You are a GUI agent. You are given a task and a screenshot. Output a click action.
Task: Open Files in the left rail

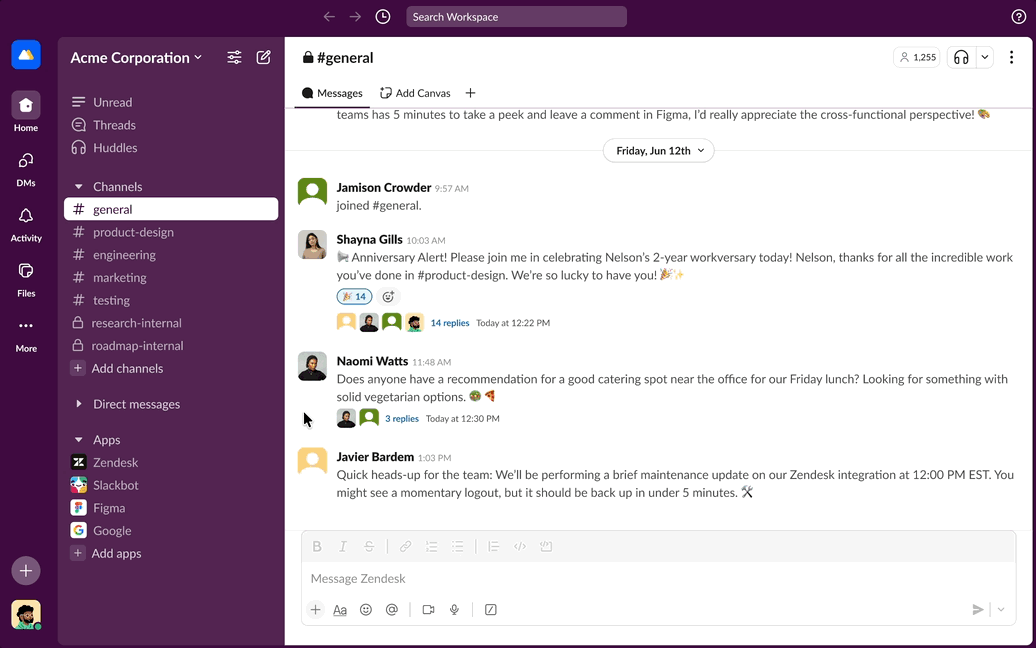(26, 279)
